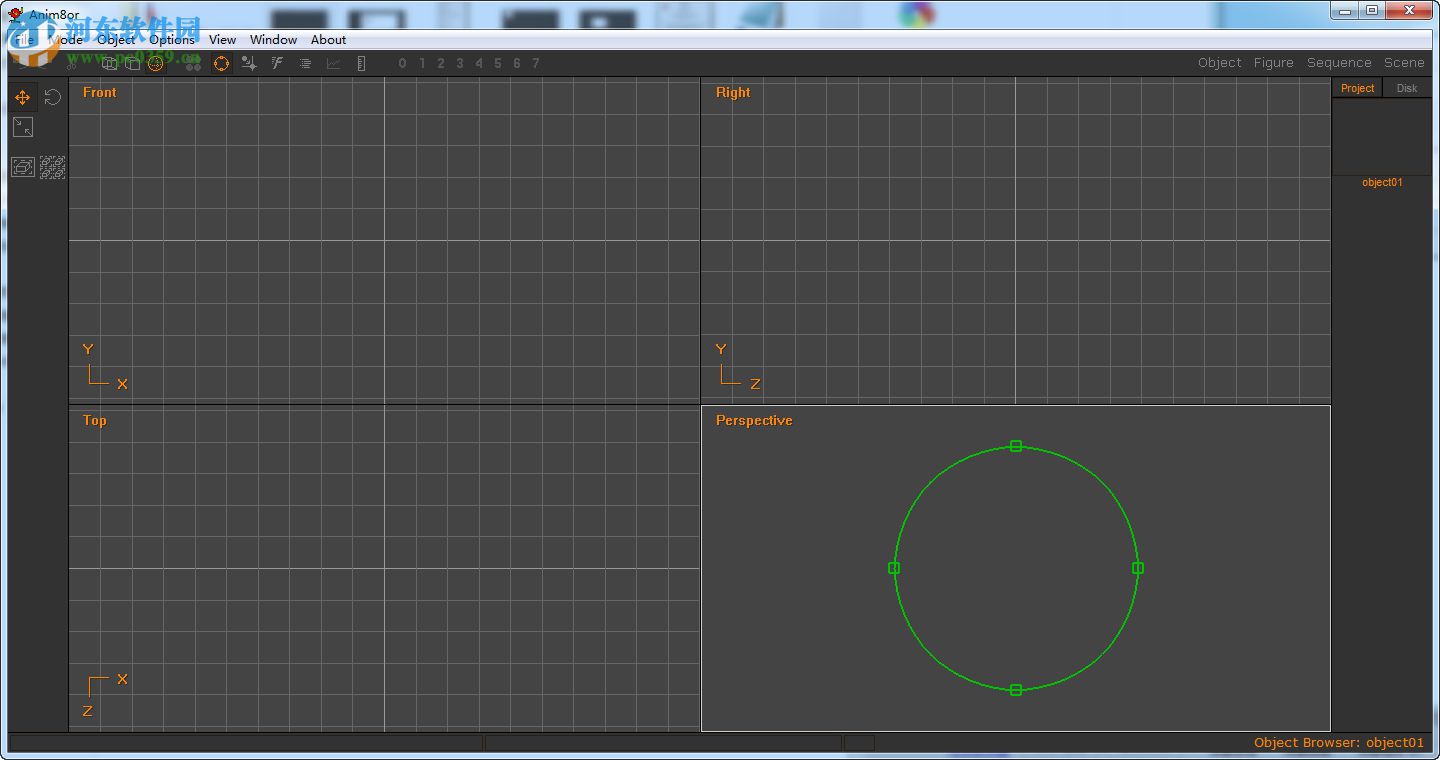Enable layer 3 visibility
Viewport: 1440px width, 760px height.
coord(459,63)
